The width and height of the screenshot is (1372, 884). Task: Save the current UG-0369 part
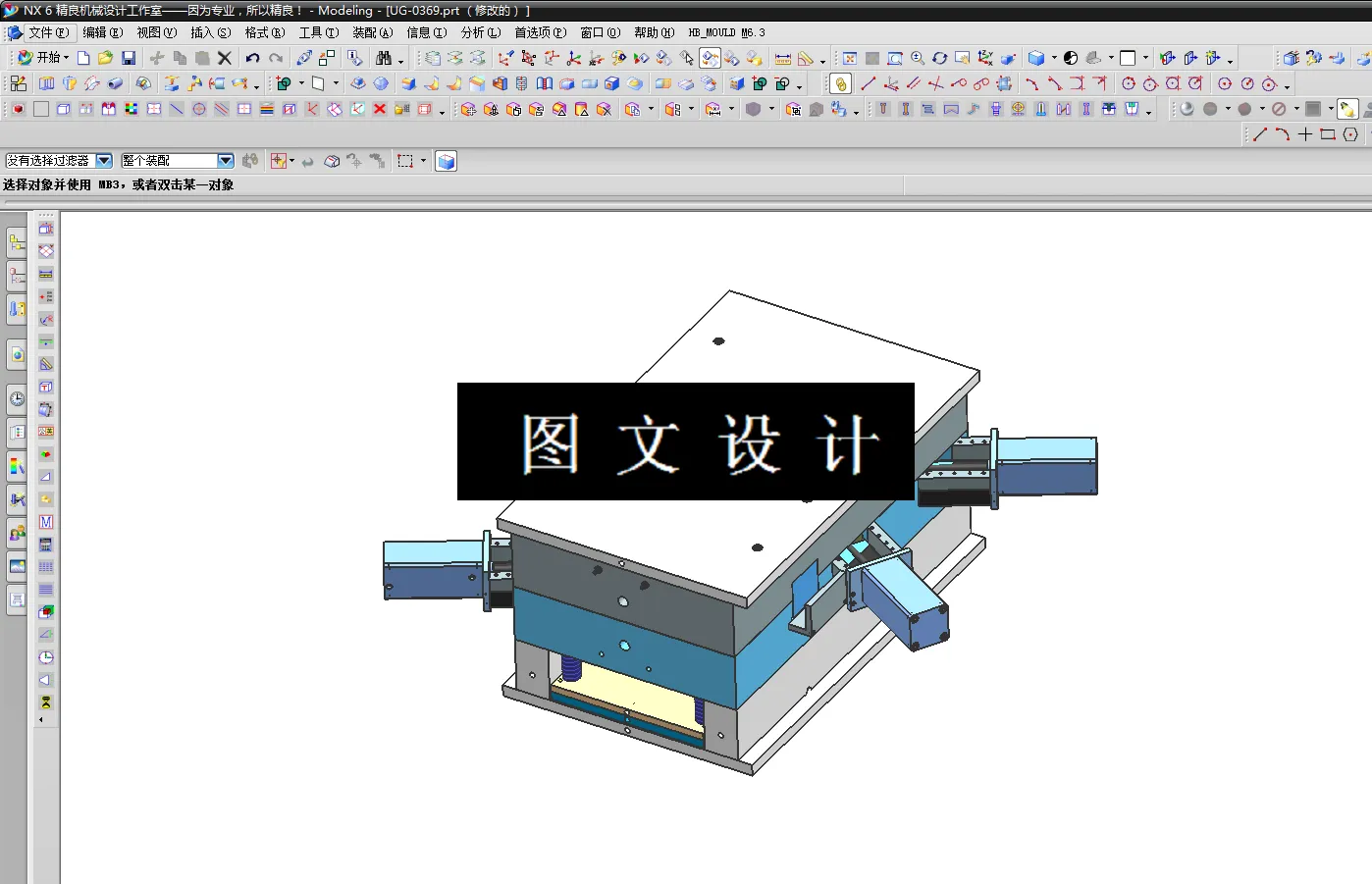(128, 57)
